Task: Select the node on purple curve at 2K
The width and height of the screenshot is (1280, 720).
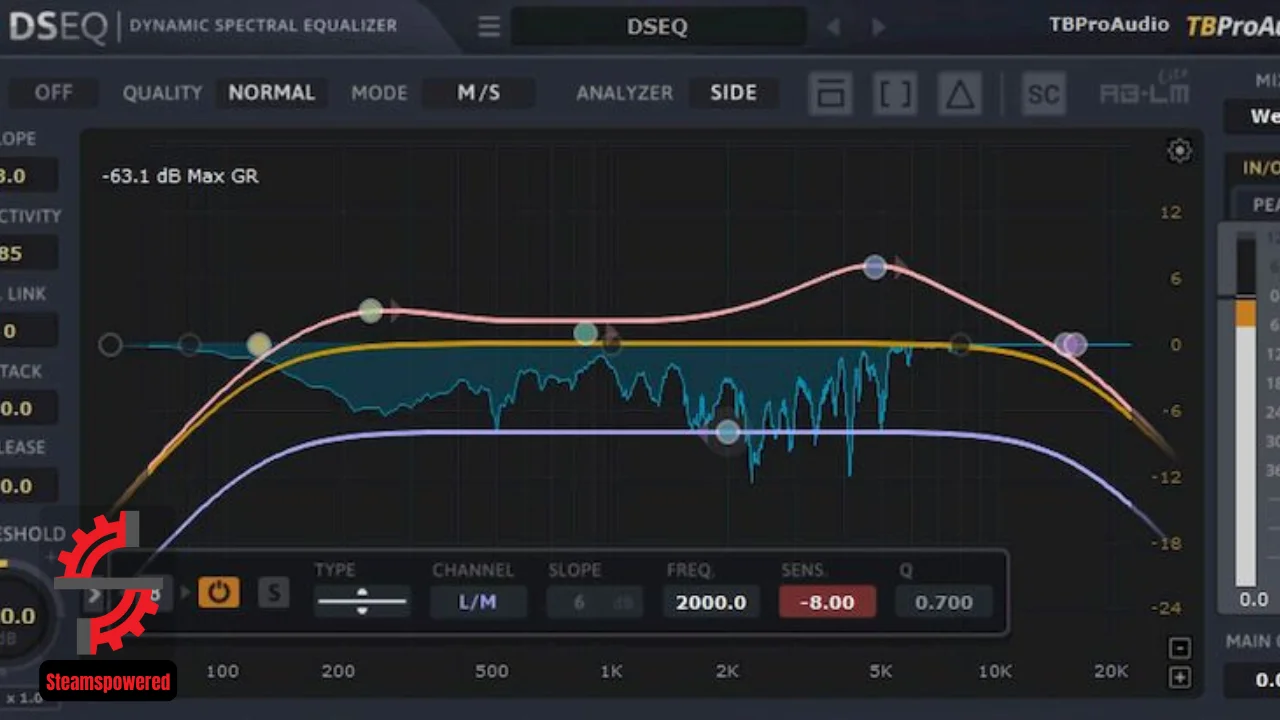Action: 728,432
